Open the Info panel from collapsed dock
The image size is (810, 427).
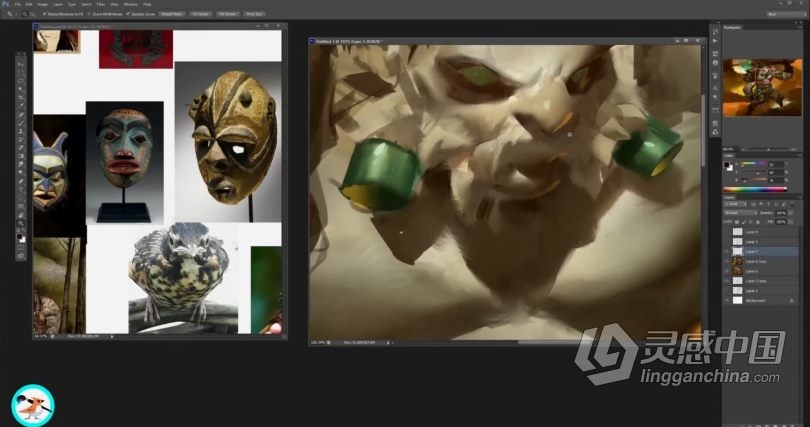715,62
